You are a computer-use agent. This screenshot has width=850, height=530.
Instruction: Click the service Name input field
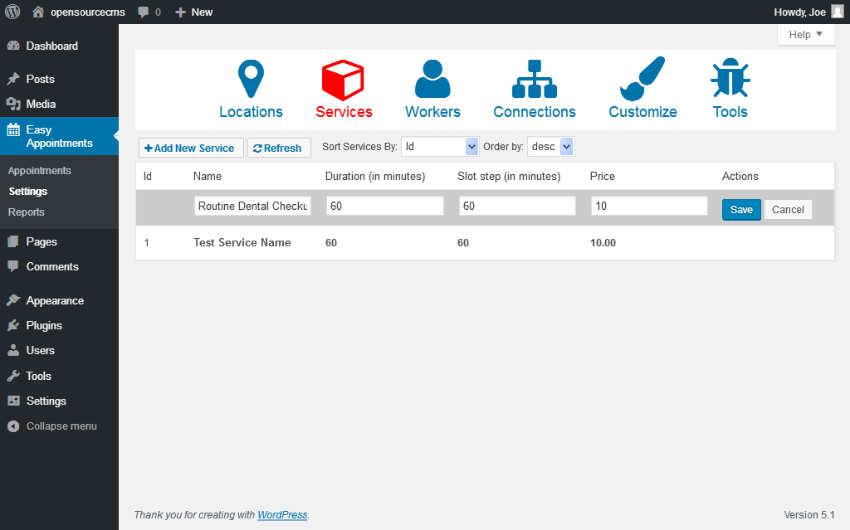(x=253, y=206)
